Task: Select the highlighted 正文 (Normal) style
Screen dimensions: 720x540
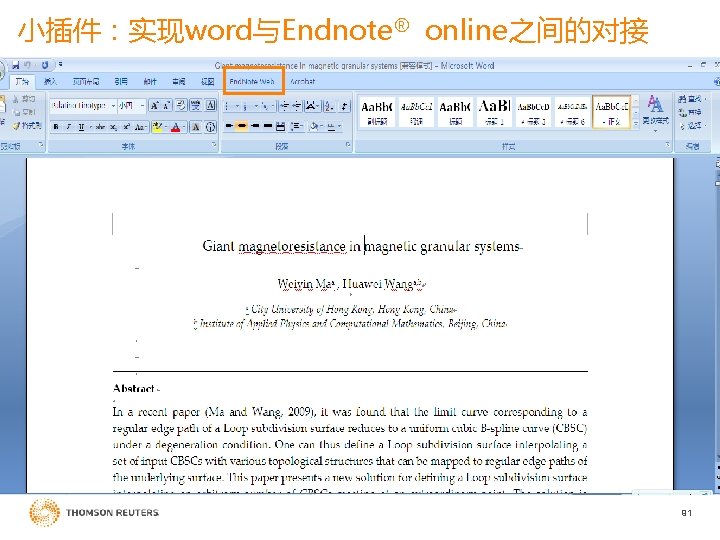Action: pos(611,112)
